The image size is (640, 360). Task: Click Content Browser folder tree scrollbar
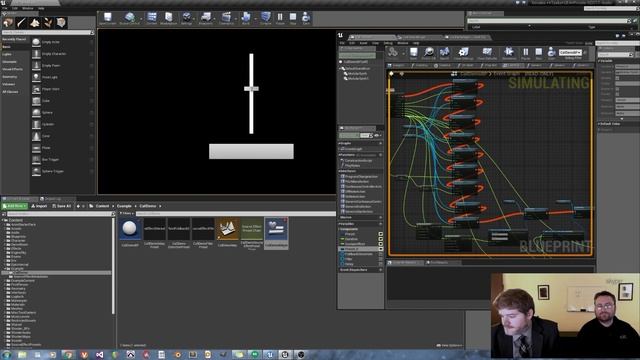point(113,265)
